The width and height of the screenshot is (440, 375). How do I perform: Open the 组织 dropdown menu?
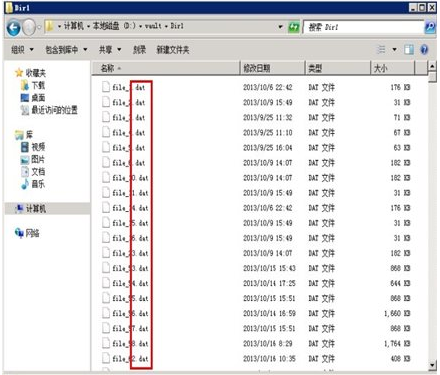click(22, 50)
